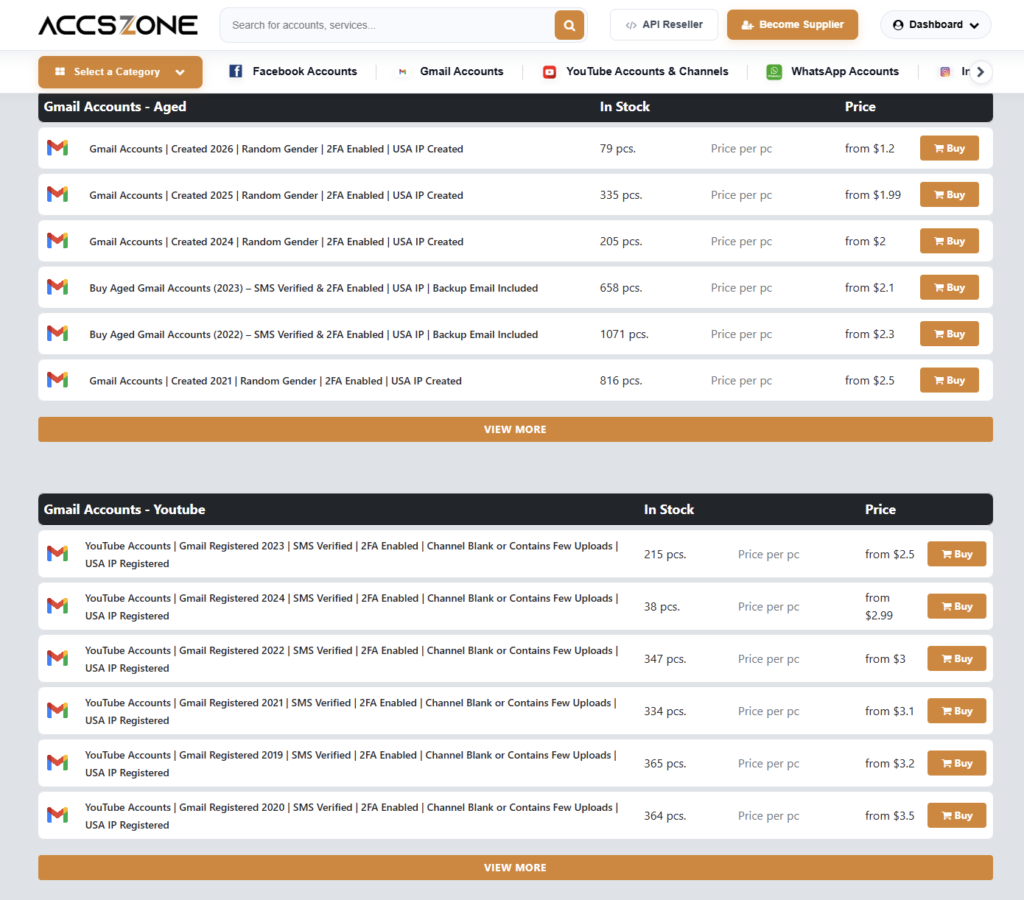Click View More under Gmail Accounts - Youtube
1024x900 pixels.
pos(515,867)
